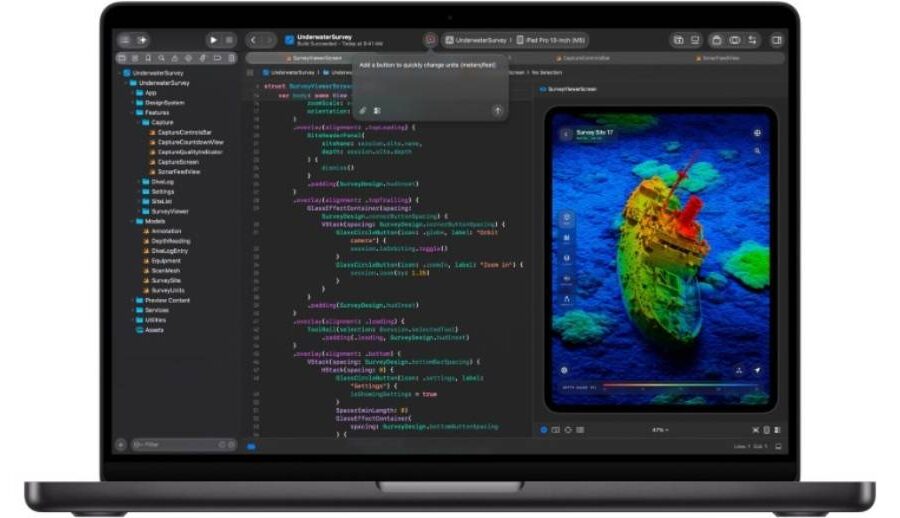Show the Issue navigator
This screenshot has width=900, height=518.
175,58
